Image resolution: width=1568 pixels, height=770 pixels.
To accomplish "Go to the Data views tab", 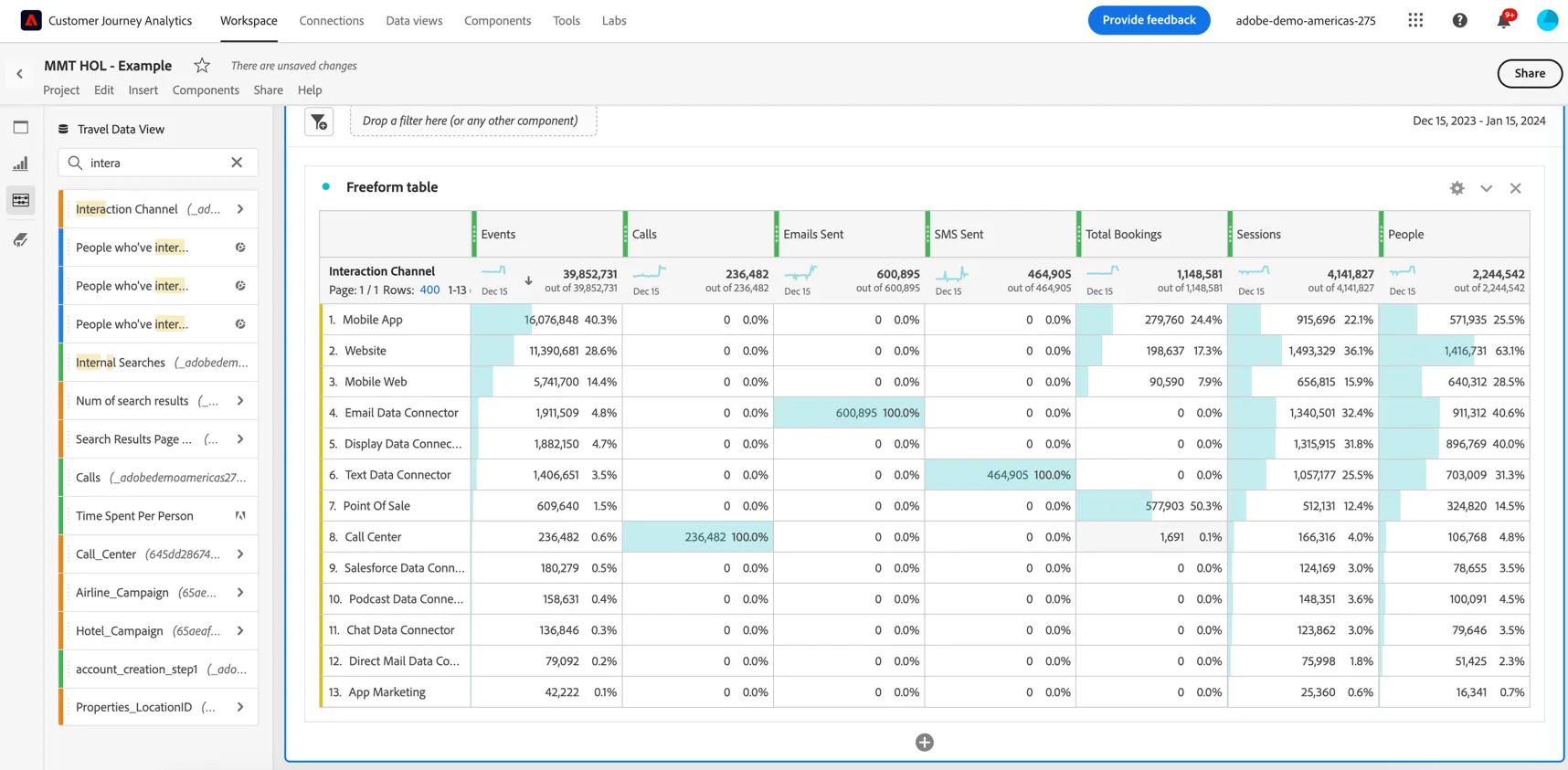I will (414, 20).
